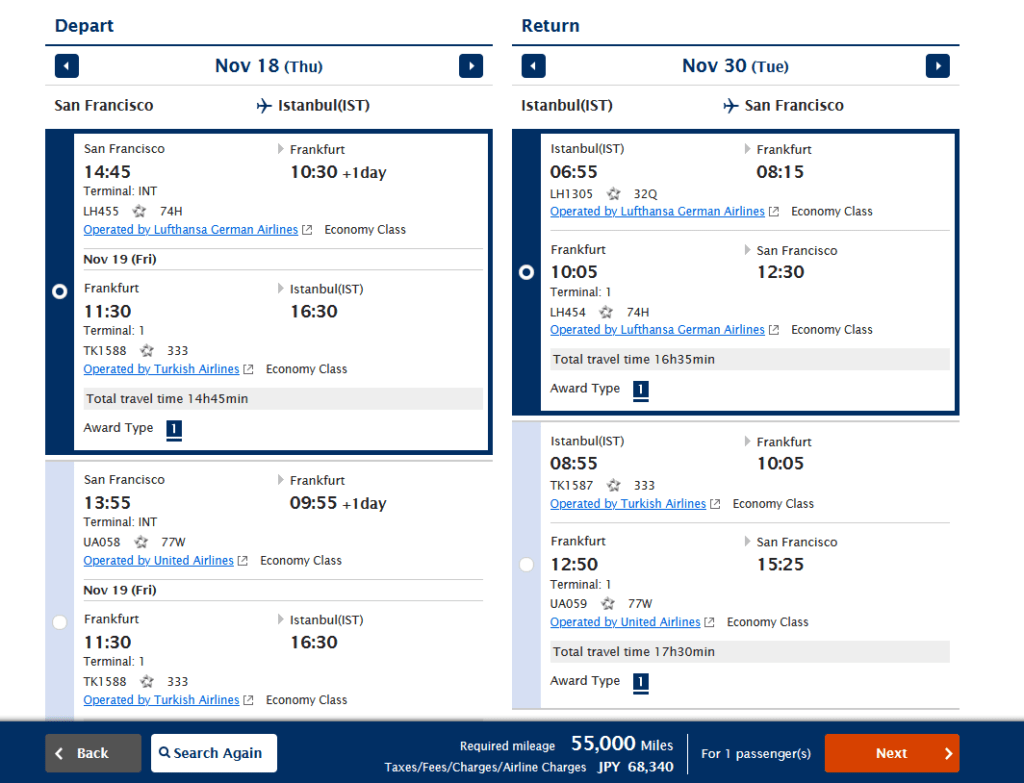Go back one day from Nov 30 return date
This screenshot has height=783, width=1024.
point(533,65)
